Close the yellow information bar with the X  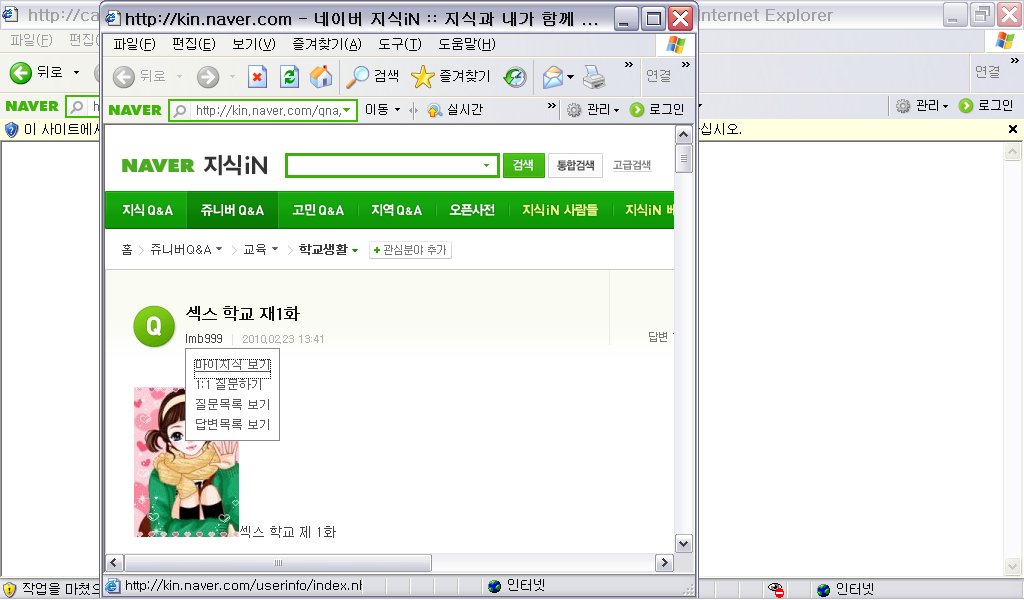[x=1013, y=129]
